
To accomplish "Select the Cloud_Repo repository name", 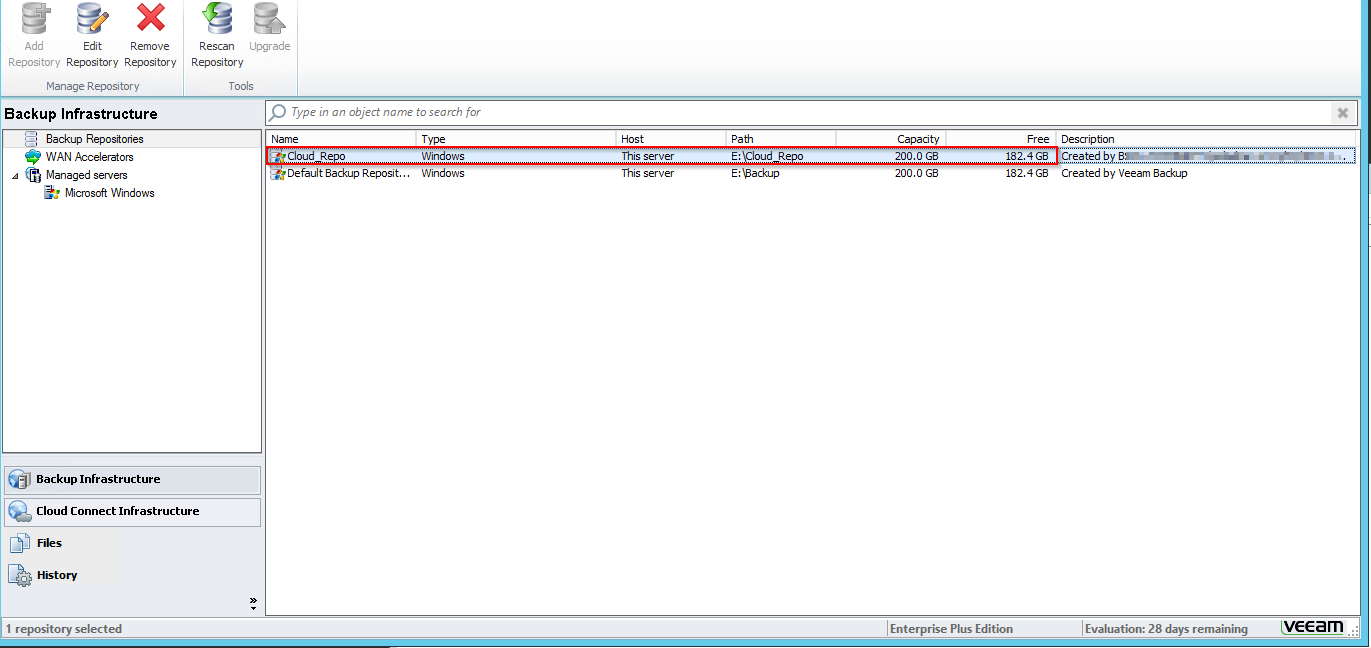I will (x=316, y=156).
